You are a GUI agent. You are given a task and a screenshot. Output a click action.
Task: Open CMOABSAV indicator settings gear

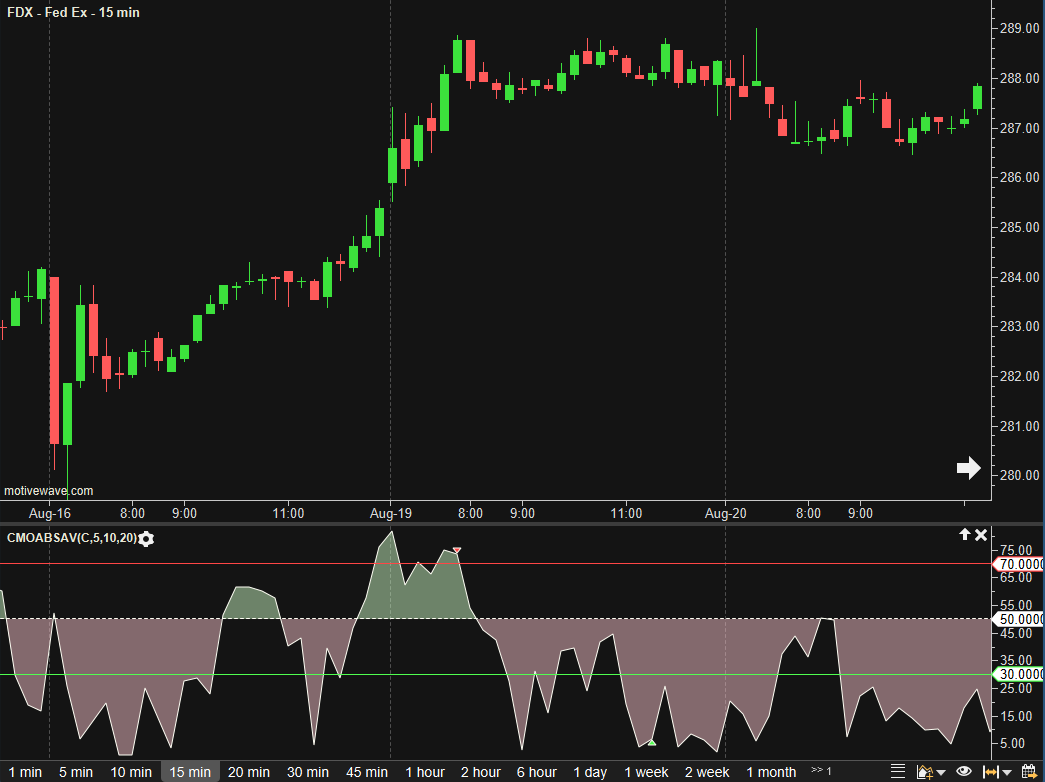[147, 539]
